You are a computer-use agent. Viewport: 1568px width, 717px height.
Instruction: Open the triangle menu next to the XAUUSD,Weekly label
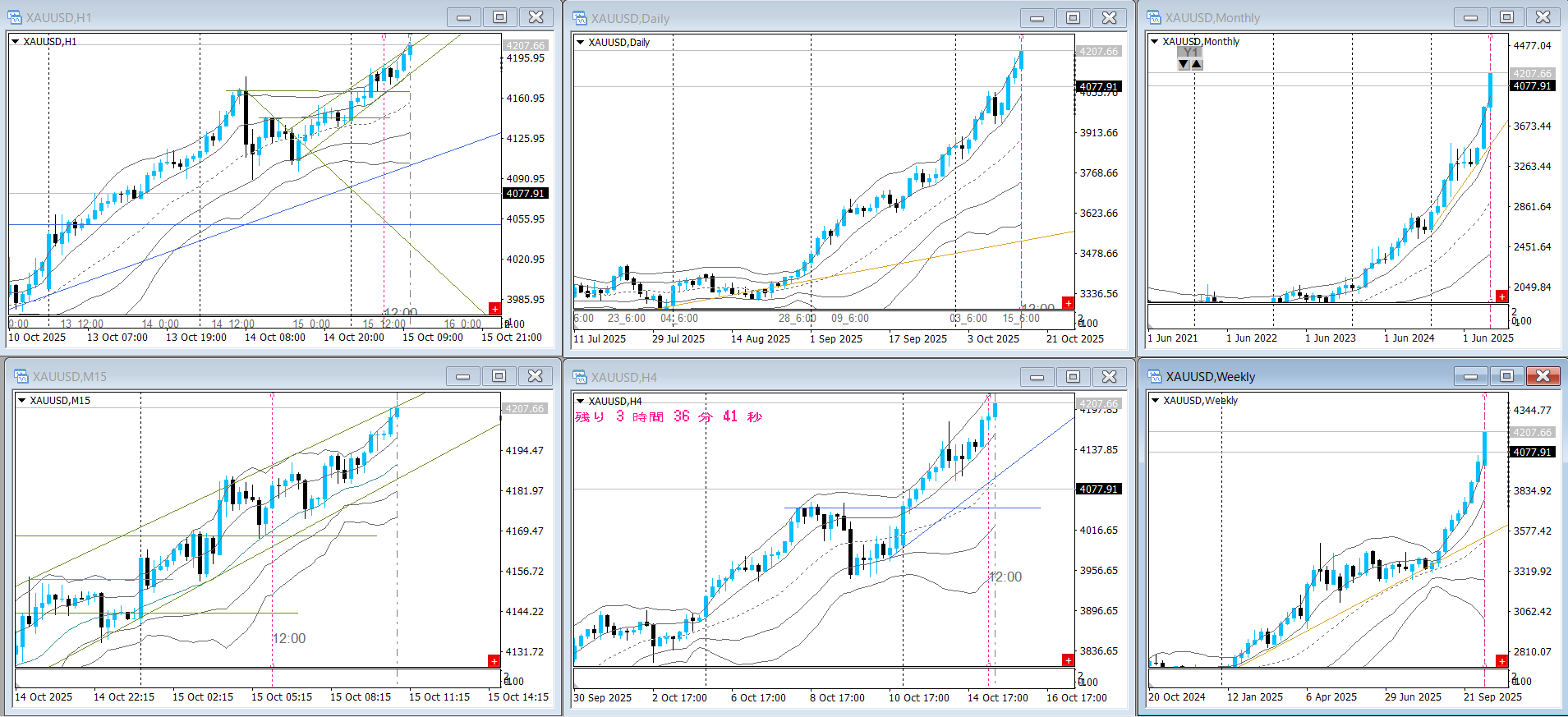(x=1155, y=400)
